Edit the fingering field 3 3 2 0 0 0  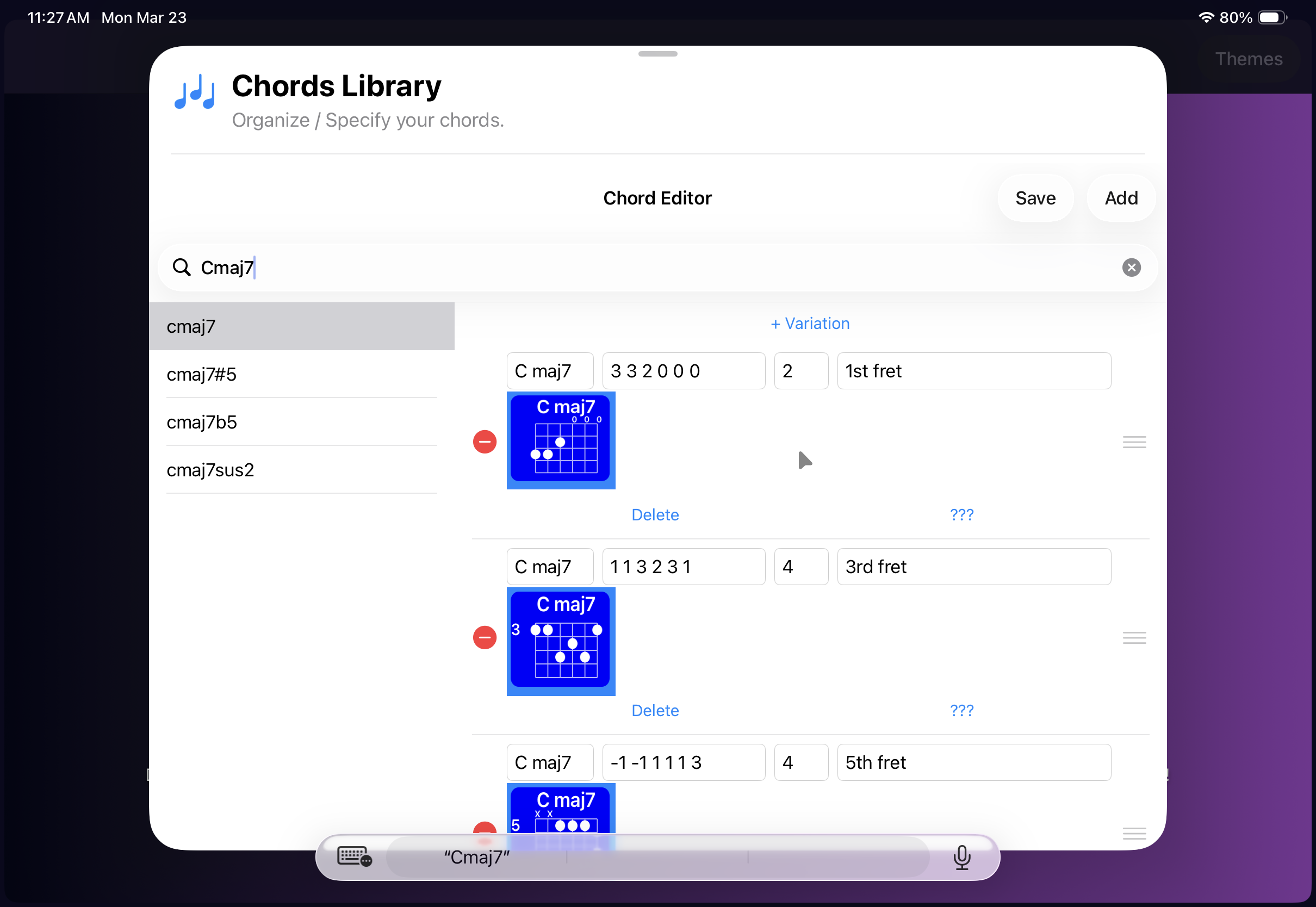click(683, 371)
